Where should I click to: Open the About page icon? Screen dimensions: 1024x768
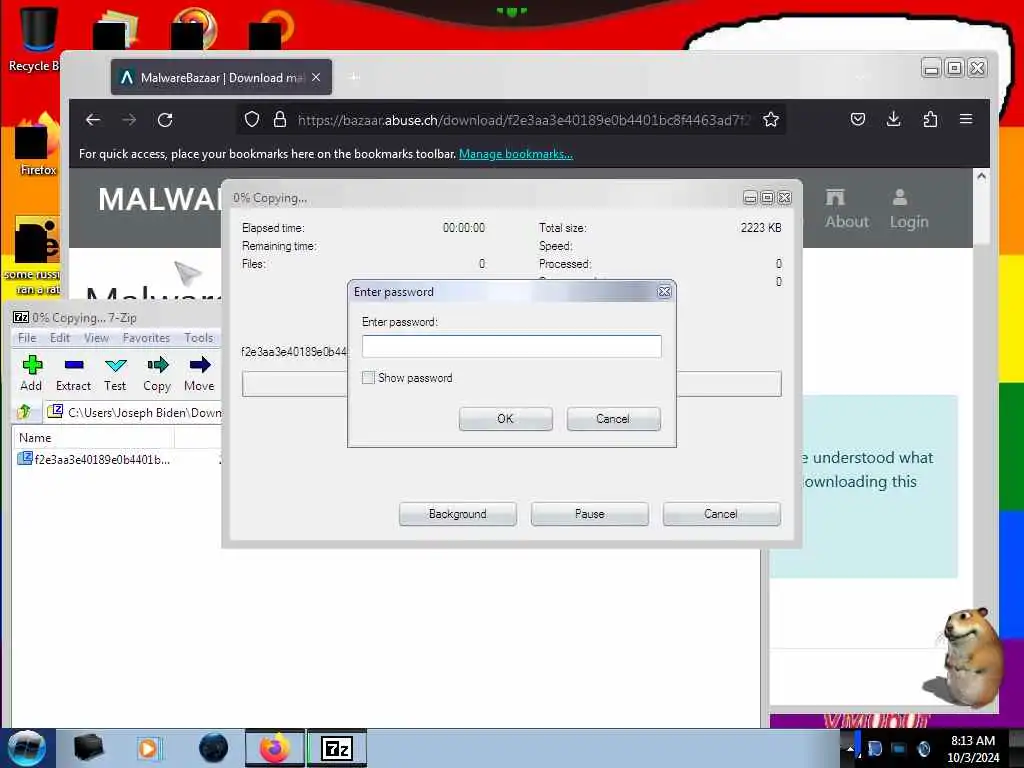click(x=846, y=209)
